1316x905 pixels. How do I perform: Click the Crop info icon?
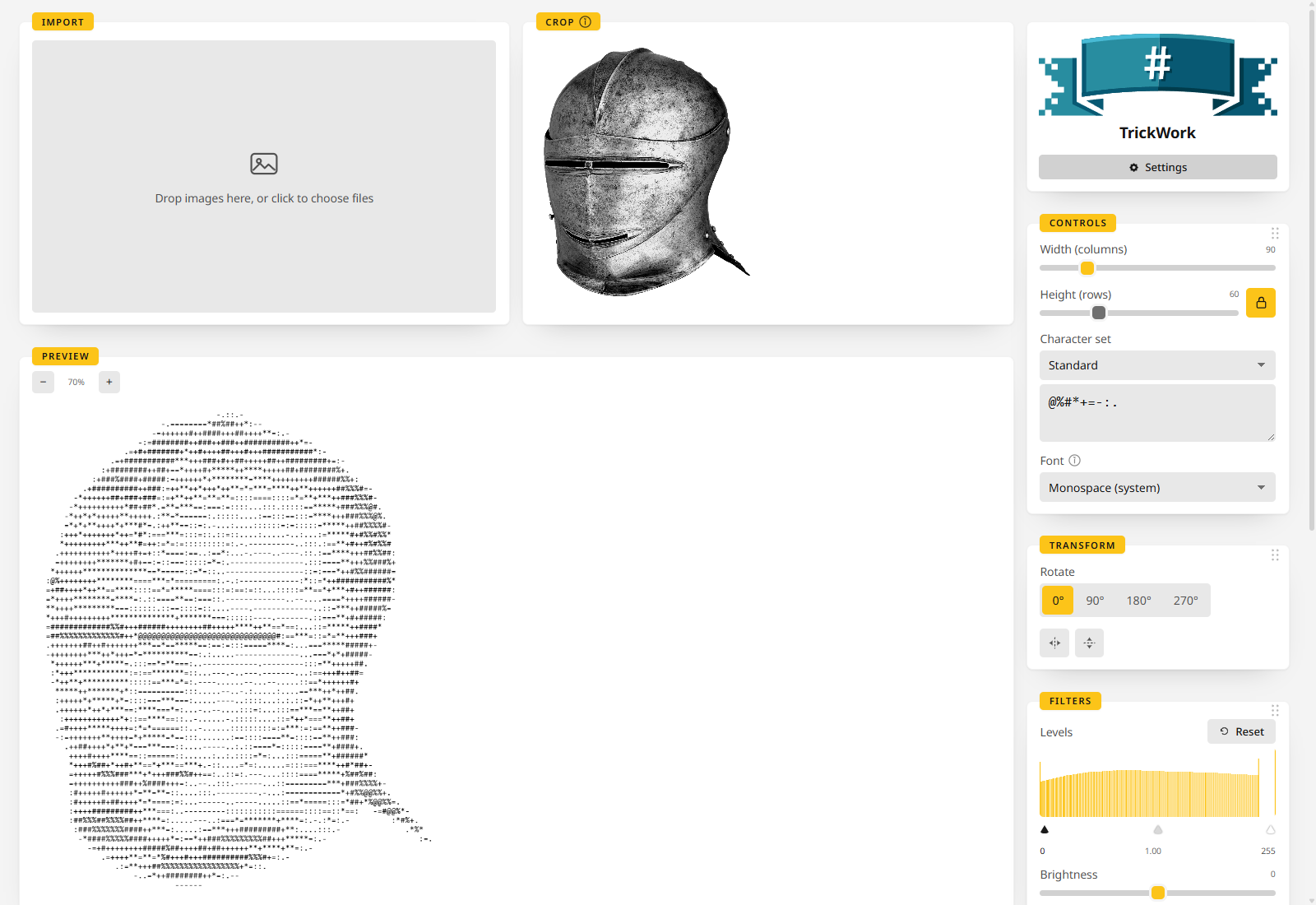(x=585, y=22)
